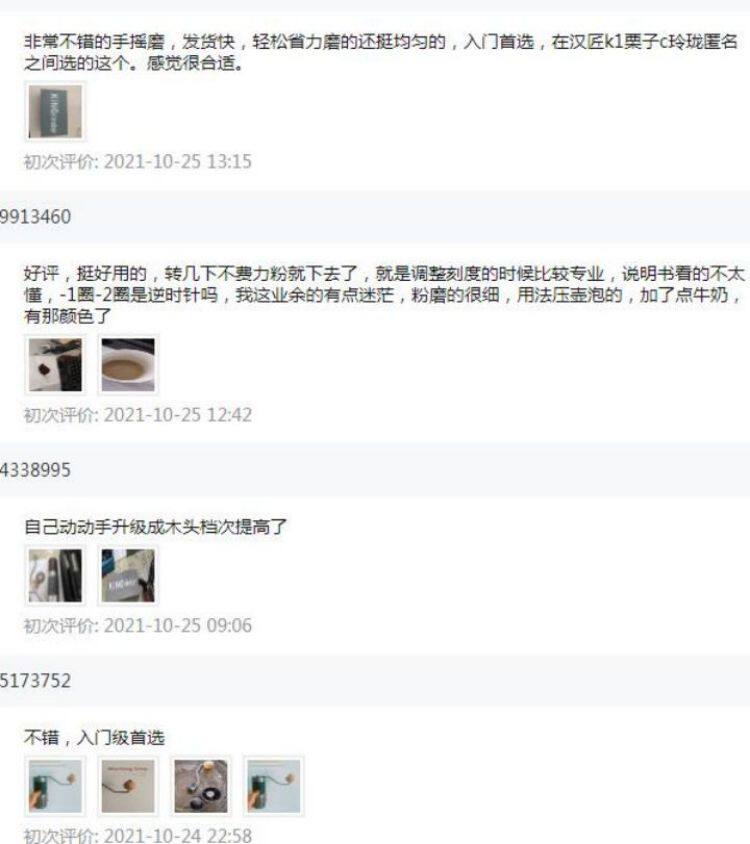
Task: Click the review text starting 非常不错的手摇磨
Action: (x=381, y=52)
